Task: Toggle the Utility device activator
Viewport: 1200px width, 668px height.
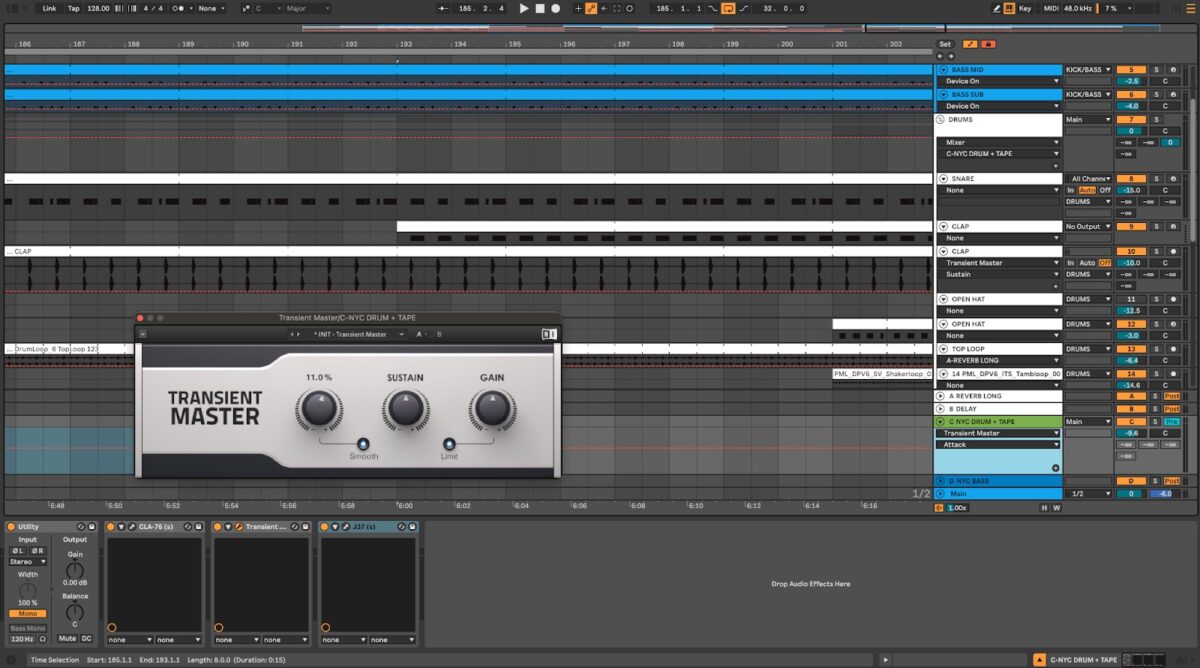Action: [x=11, y=527]
